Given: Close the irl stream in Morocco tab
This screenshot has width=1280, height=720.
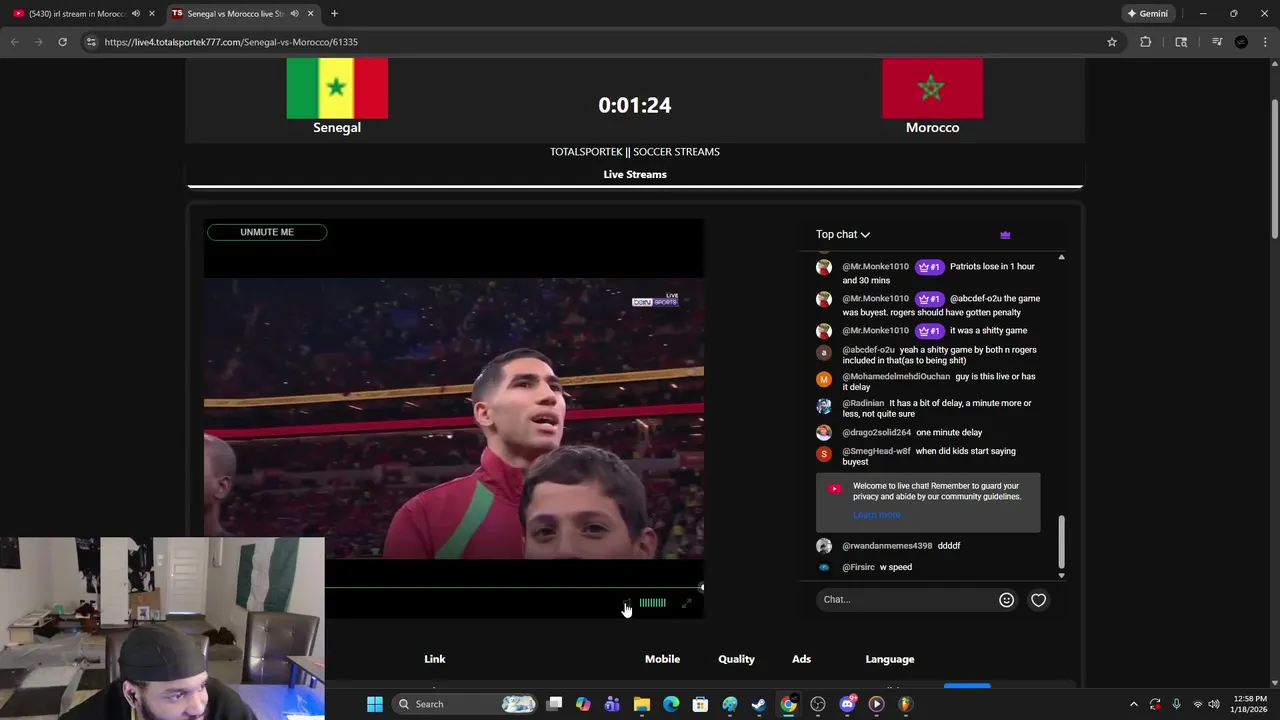Looking at the screenshot, I should (152, 13).
